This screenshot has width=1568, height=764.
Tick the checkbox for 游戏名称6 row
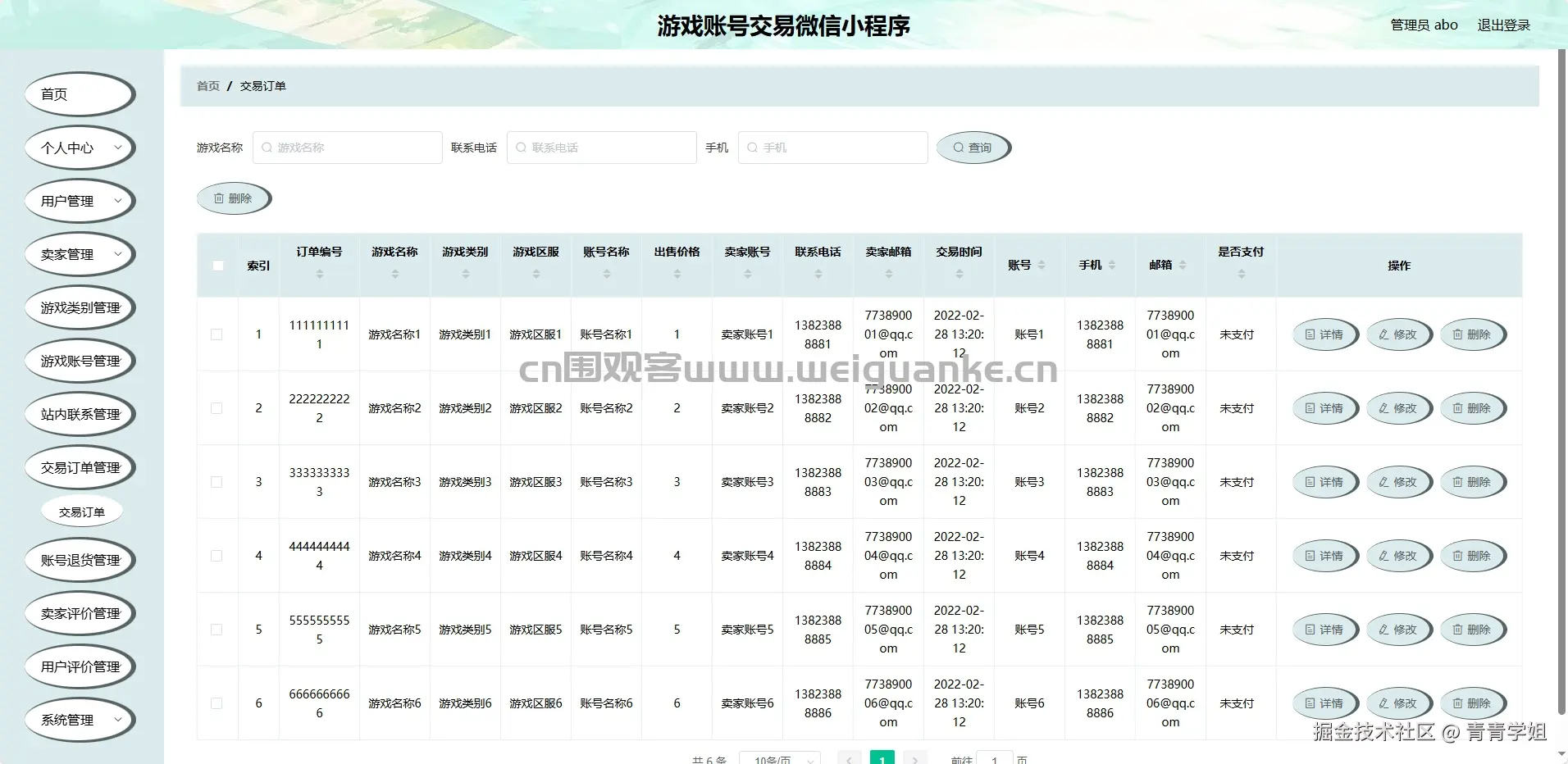[x=217, y=703]
